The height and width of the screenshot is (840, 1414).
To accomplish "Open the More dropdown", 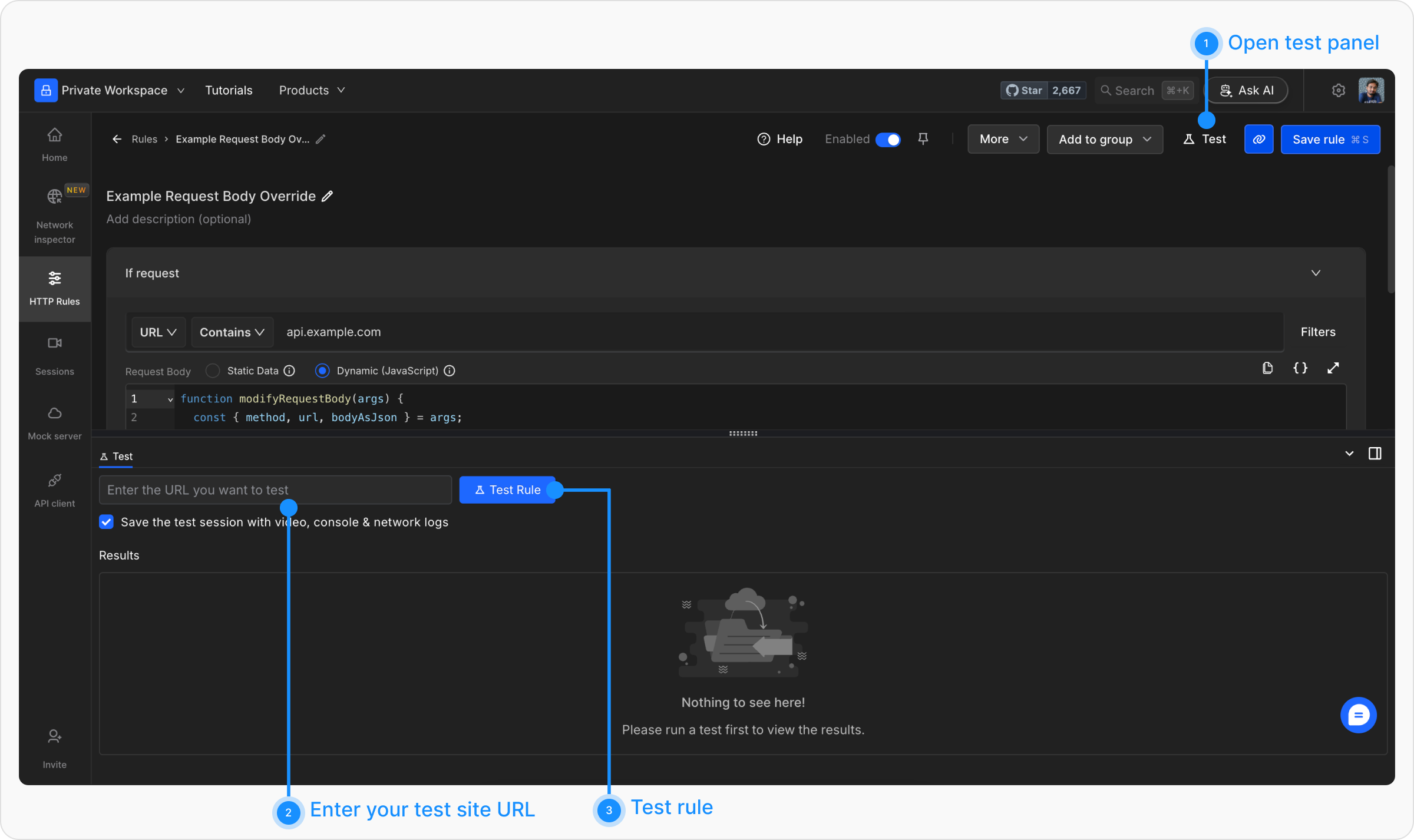I will pos(1003,140).
